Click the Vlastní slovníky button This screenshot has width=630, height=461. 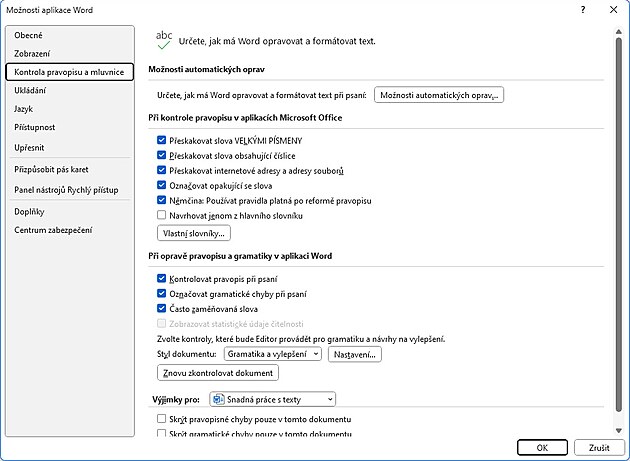pos(194,233)
